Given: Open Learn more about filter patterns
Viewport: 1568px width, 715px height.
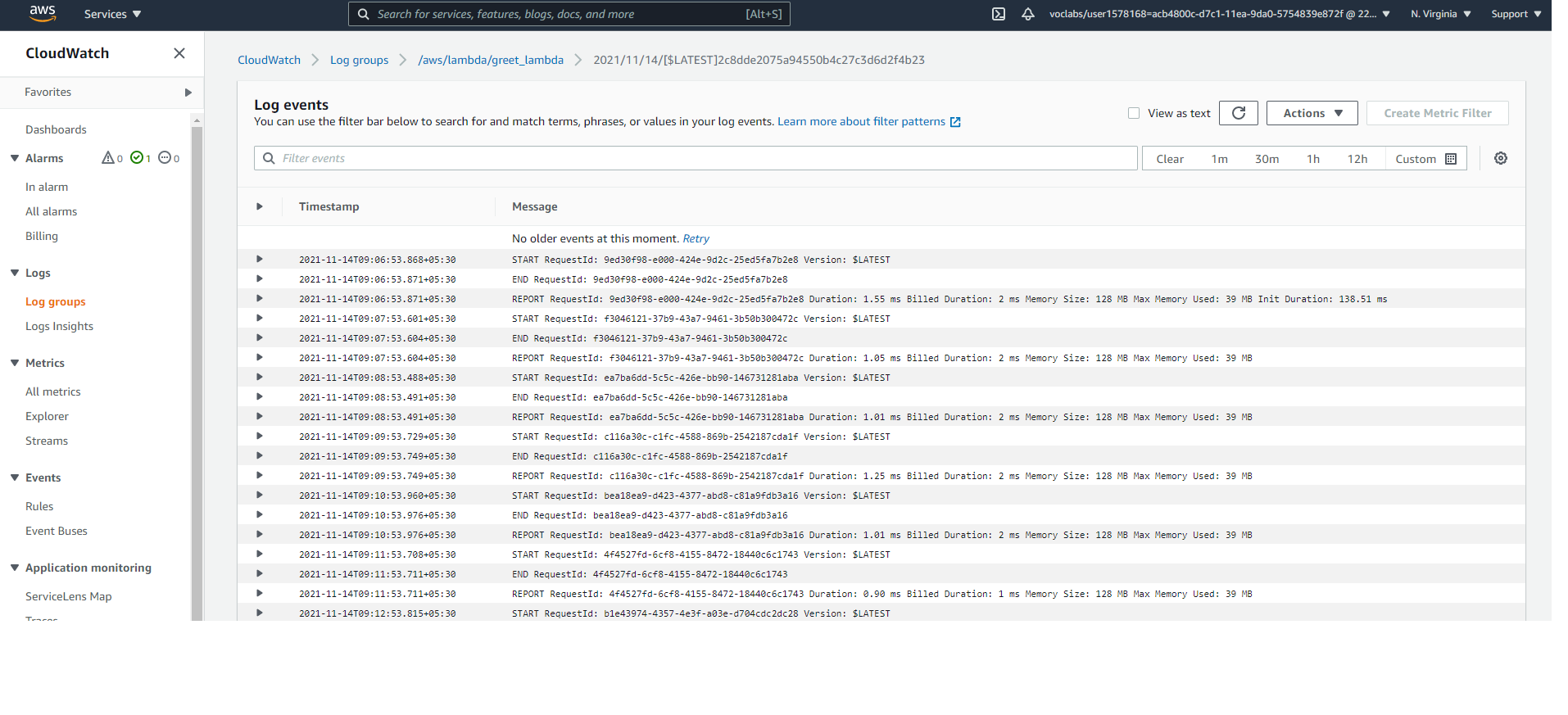Looking at the screenshot, I should [x=861, y=121].
